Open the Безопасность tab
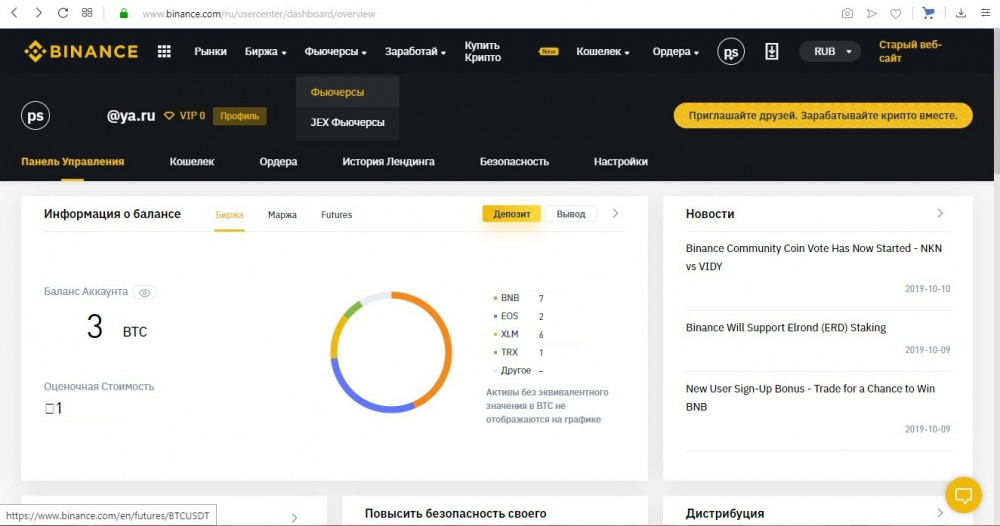This screenshot has height=526, width=1000. (514, 162)
